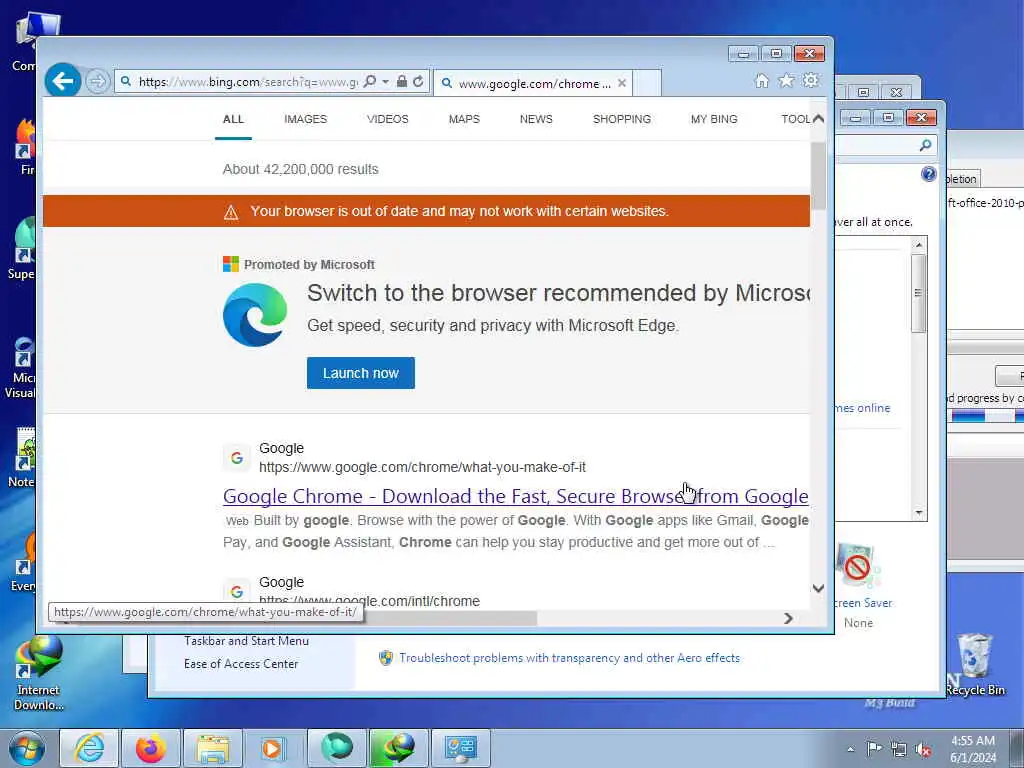Open a new blank tab in Internet Explorer

point(647,83)
